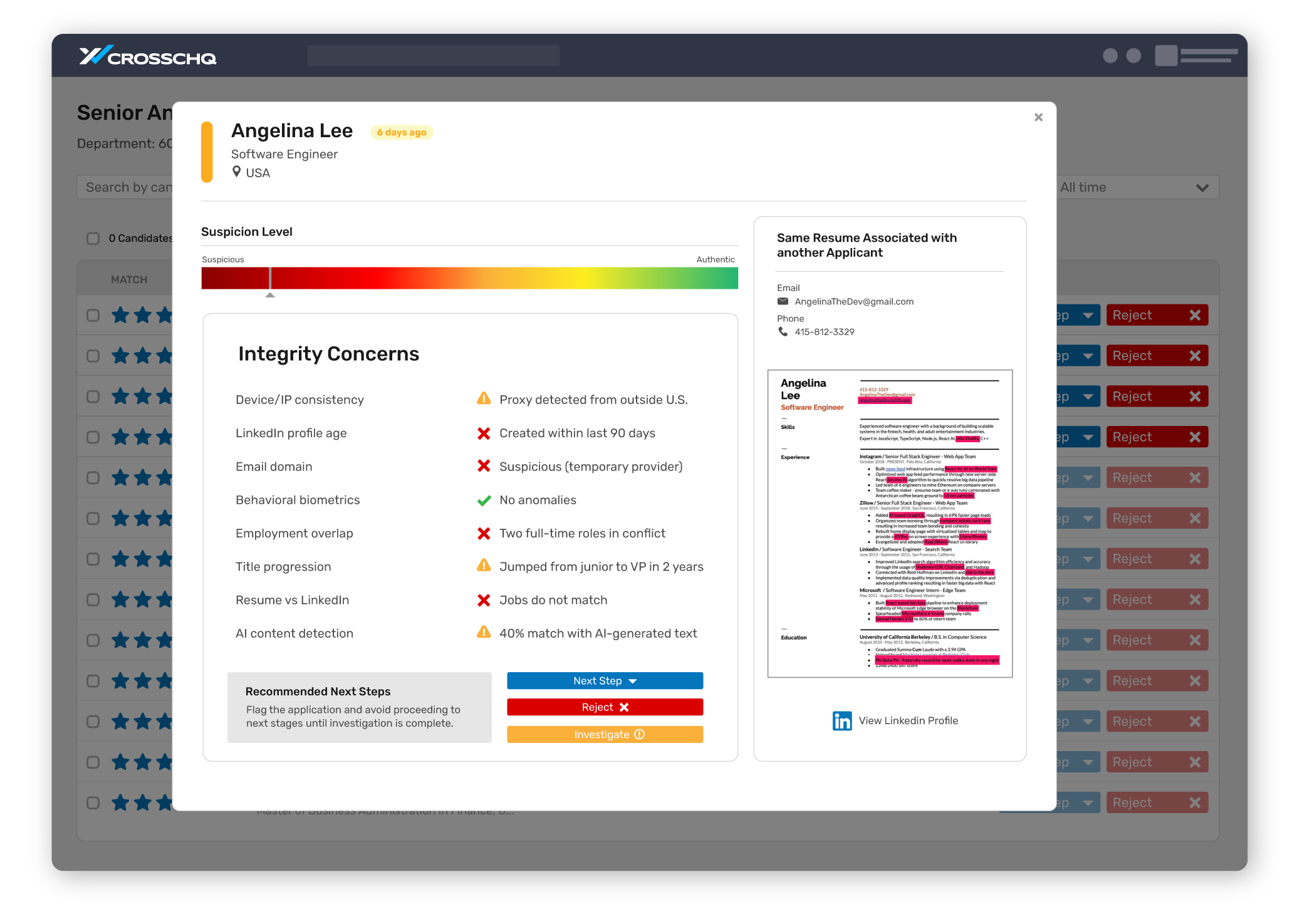Viewport: 1307px width, 924px height.
Task: Open first row's next step dropdown arrow
Action: [1088, 315]
